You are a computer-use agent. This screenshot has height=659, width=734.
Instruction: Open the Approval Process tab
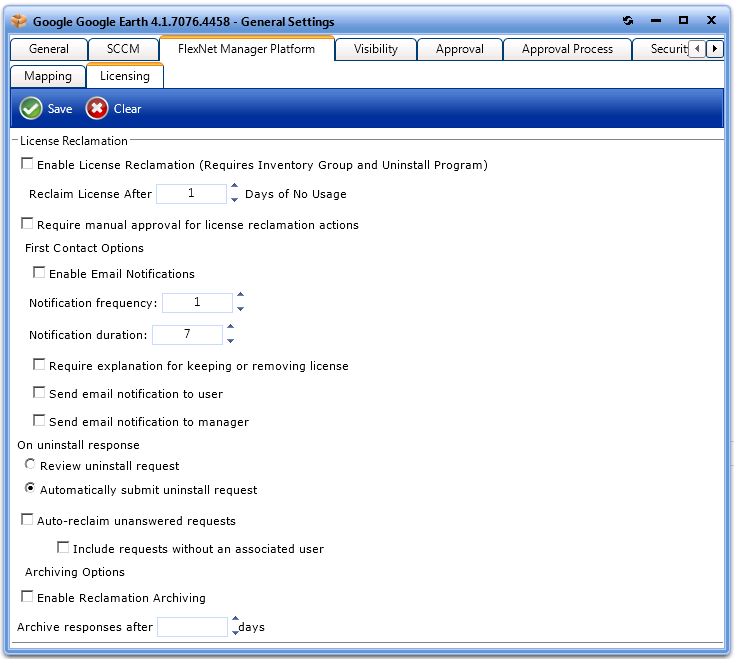tap(567, 49)
